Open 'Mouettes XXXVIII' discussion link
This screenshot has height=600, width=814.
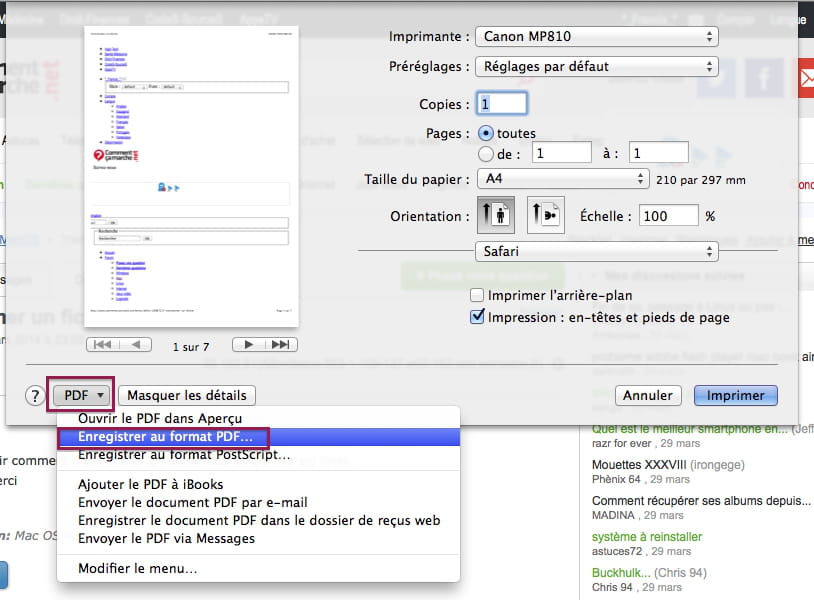pyautogui.click(x=639, y=465)
